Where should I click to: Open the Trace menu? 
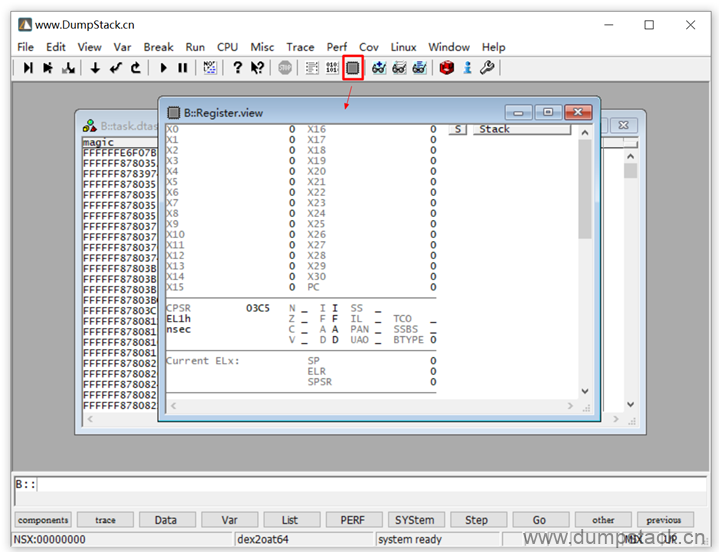(x=300, y=47)
